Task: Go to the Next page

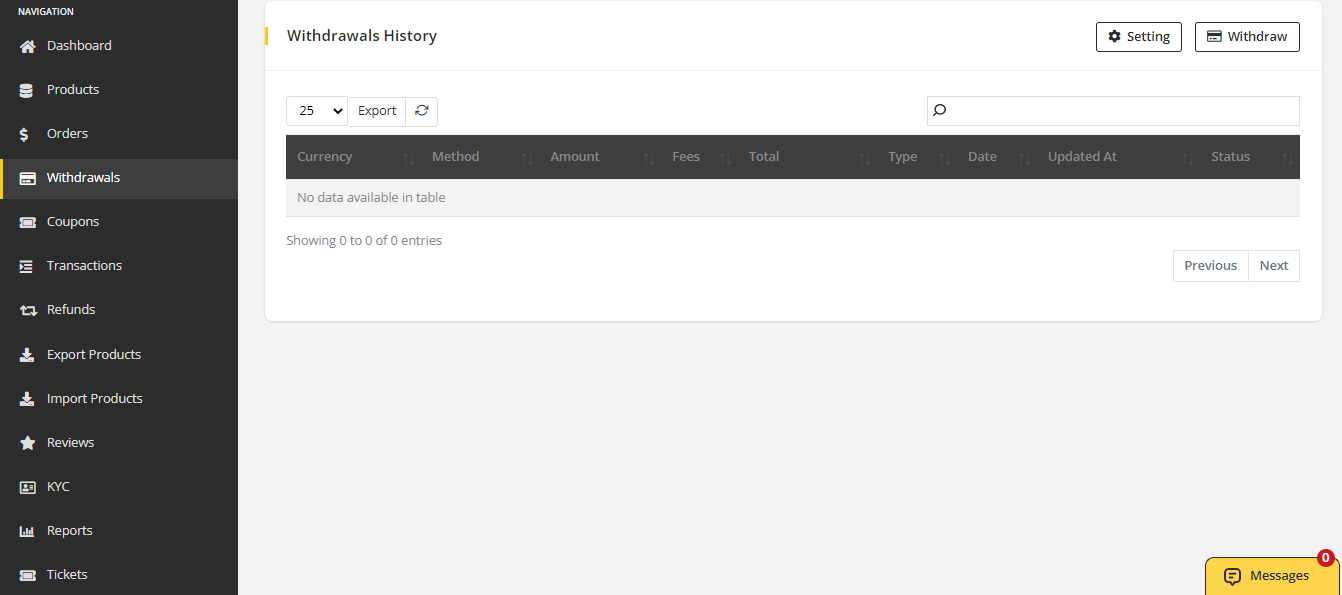Action: (x=1274, y=266)
